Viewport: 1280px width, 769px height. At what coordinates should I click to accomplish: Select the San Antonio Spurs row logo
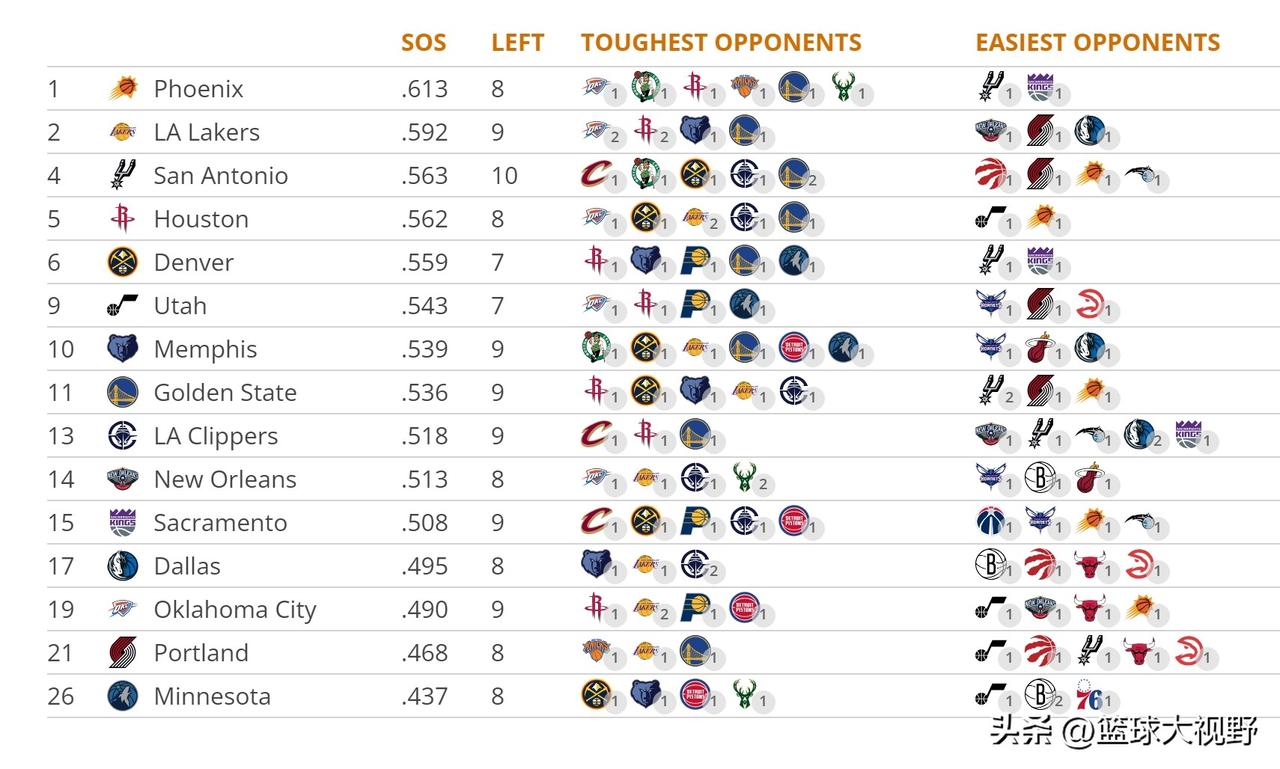123,175
